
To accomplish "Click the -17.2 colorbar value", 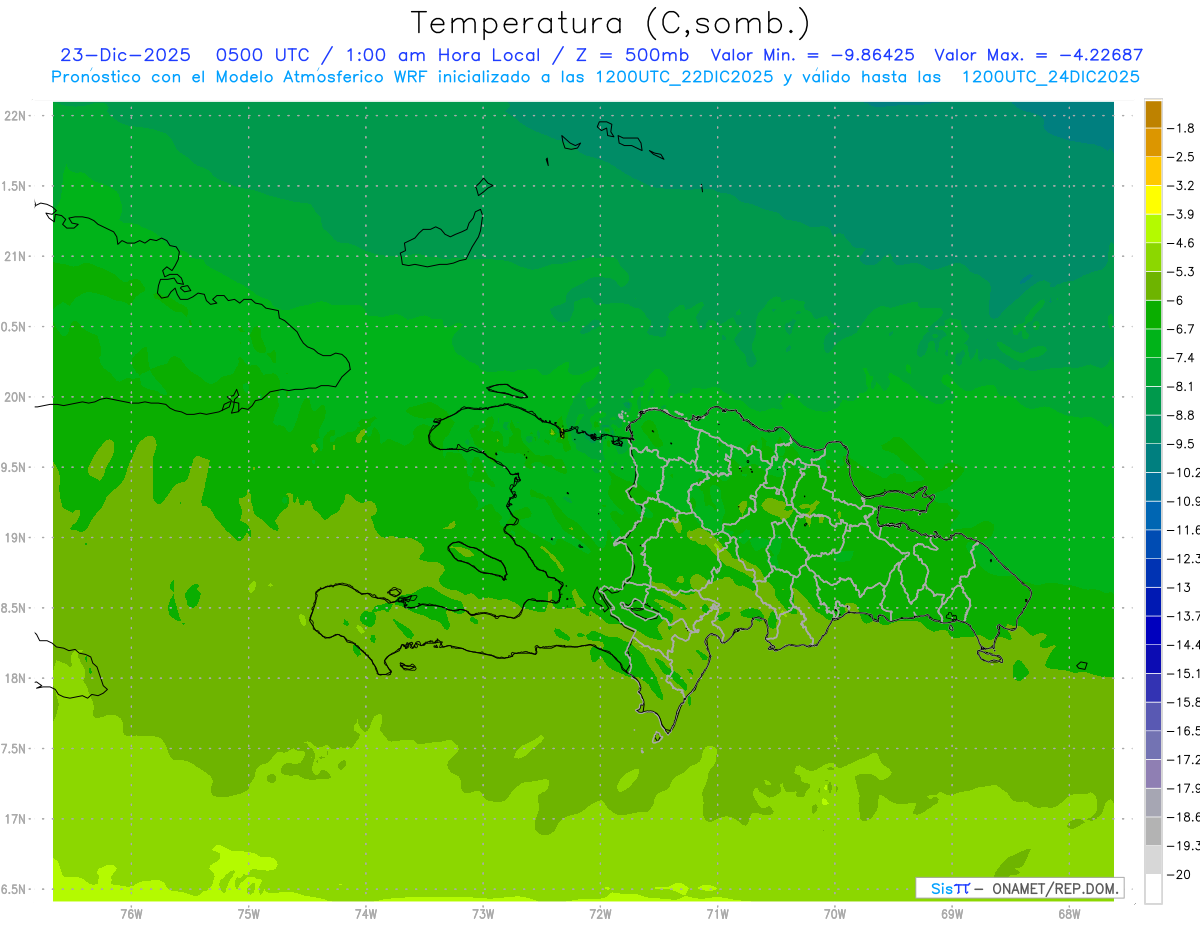I will pyautogui.click(x=1183, y=760).
